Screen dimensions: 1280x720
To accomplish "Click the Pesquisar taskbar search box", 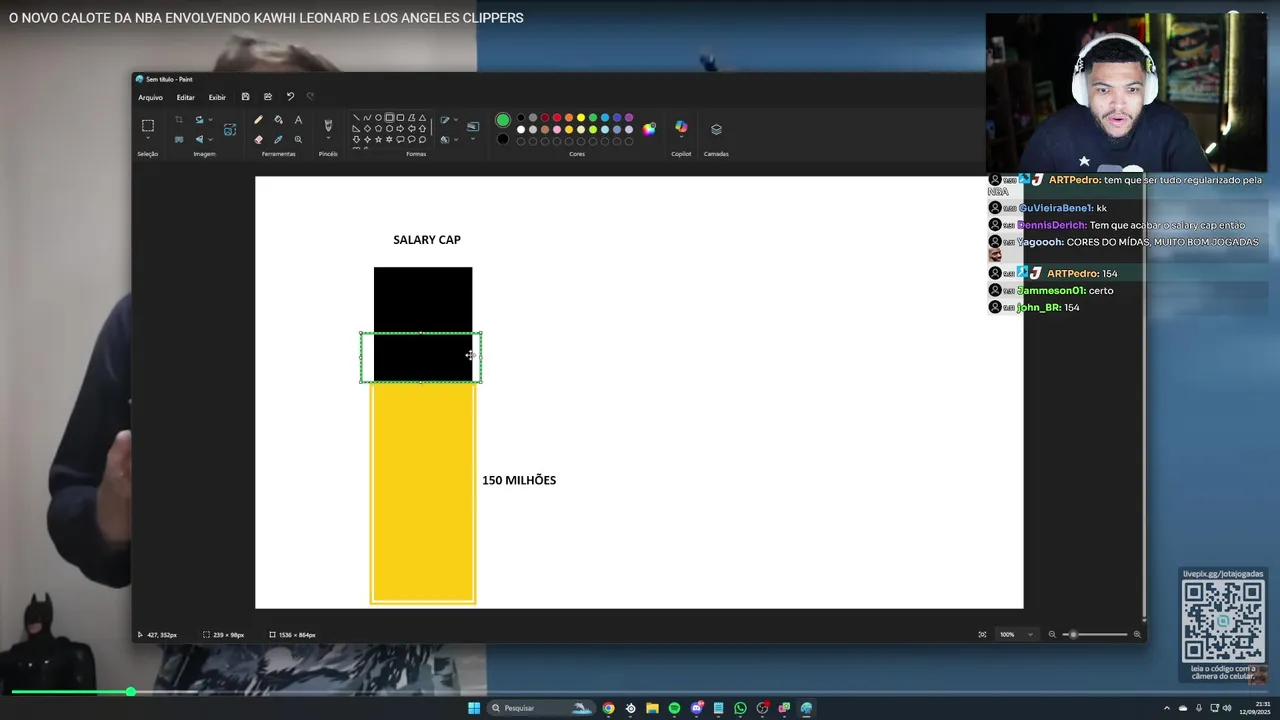I will tap(541, 708).
